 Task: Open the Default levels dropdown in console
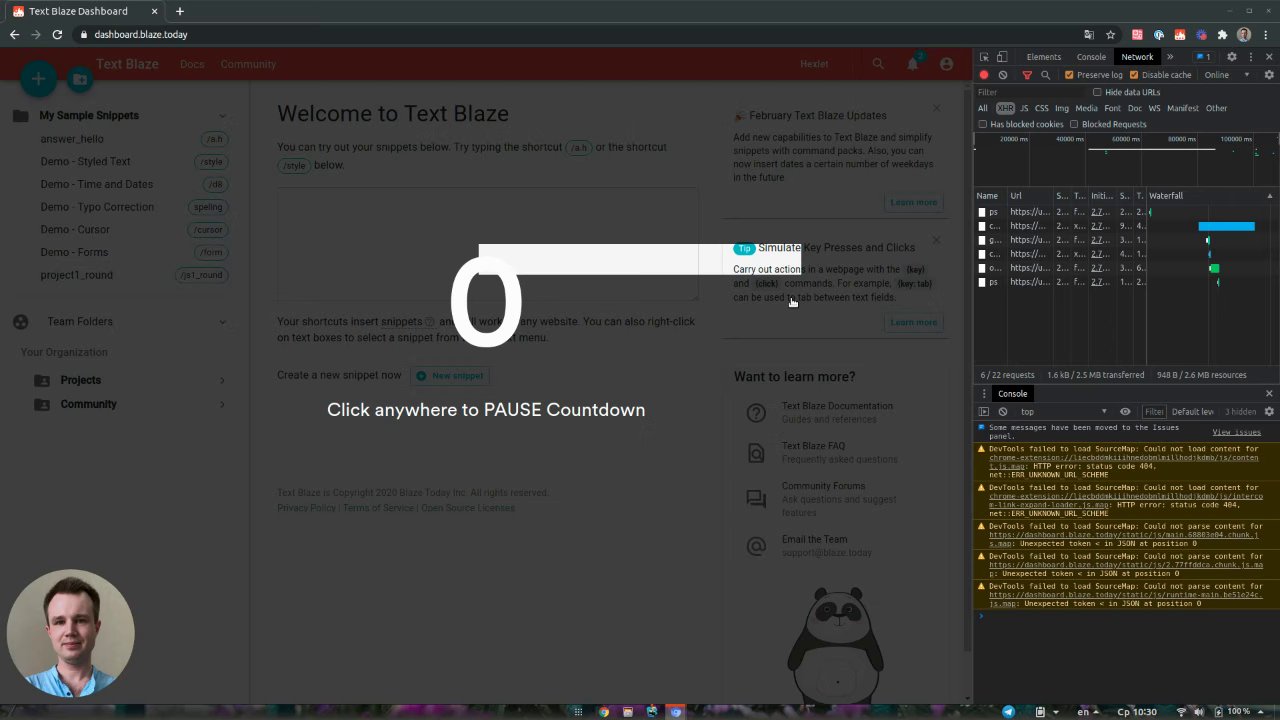1192,412
